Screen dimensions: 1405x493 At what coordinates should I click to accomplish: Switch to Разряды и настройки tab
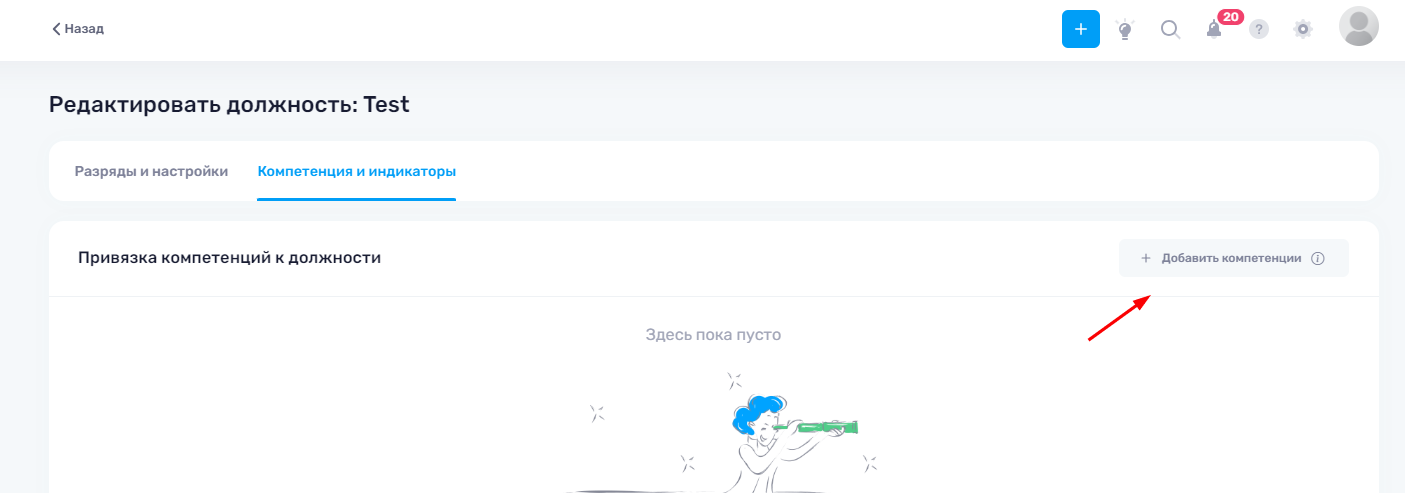(151, 171)
